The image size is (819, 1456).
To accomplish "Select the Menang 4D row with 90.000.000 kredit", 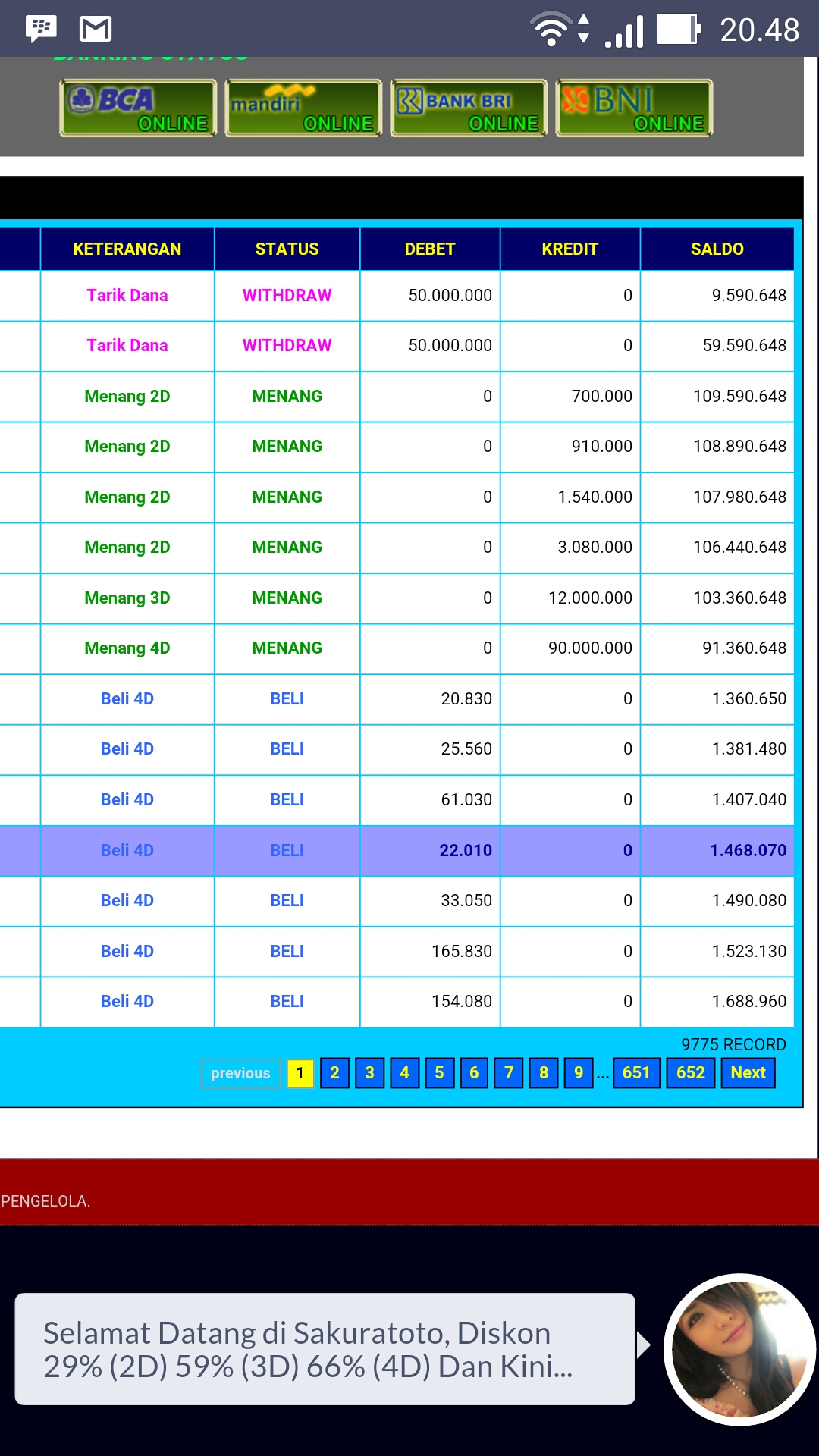I will pyautogui.click(x=409, y=648).
